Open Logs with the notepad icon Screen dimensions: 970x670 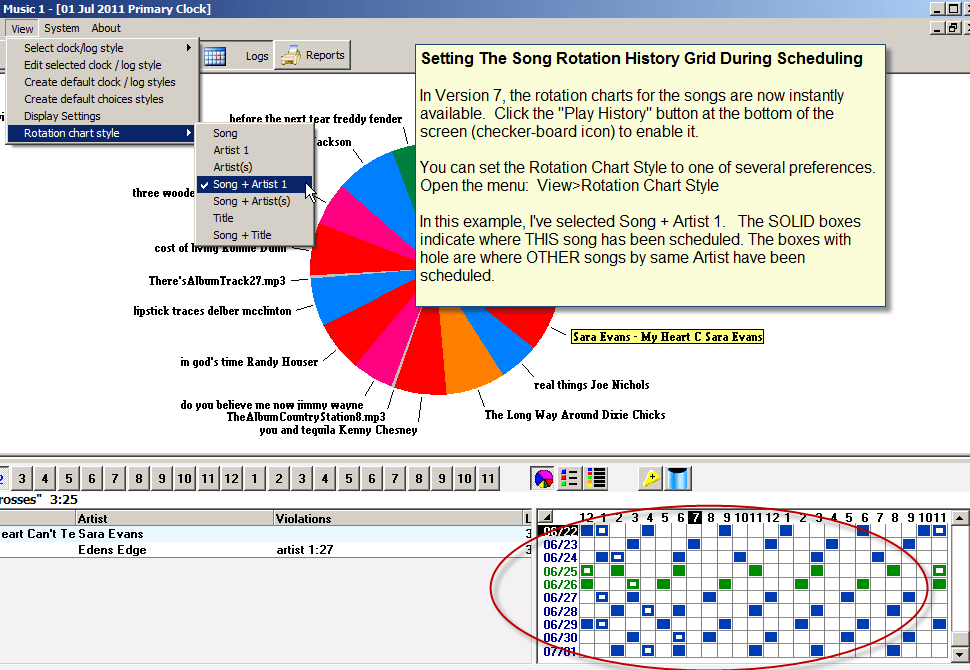(x=243, y=55)
